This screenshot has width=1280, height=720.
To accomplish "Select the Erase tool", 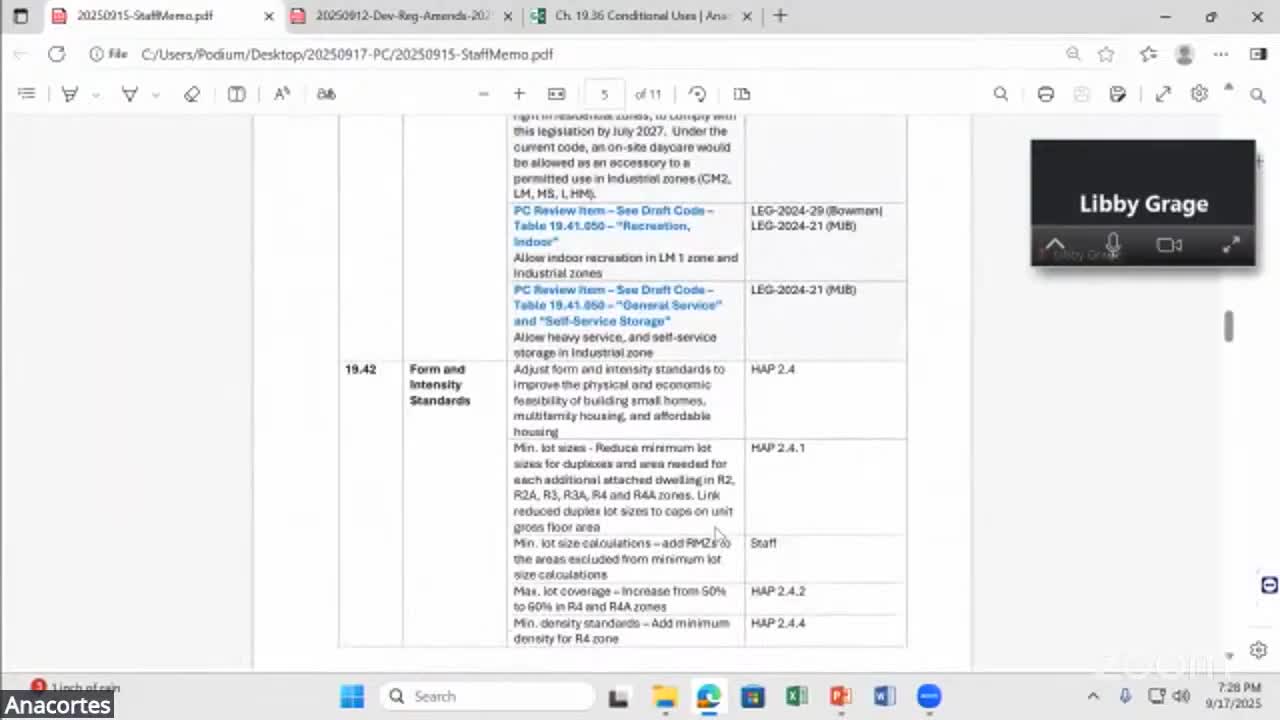I will (x=192, y=94).
